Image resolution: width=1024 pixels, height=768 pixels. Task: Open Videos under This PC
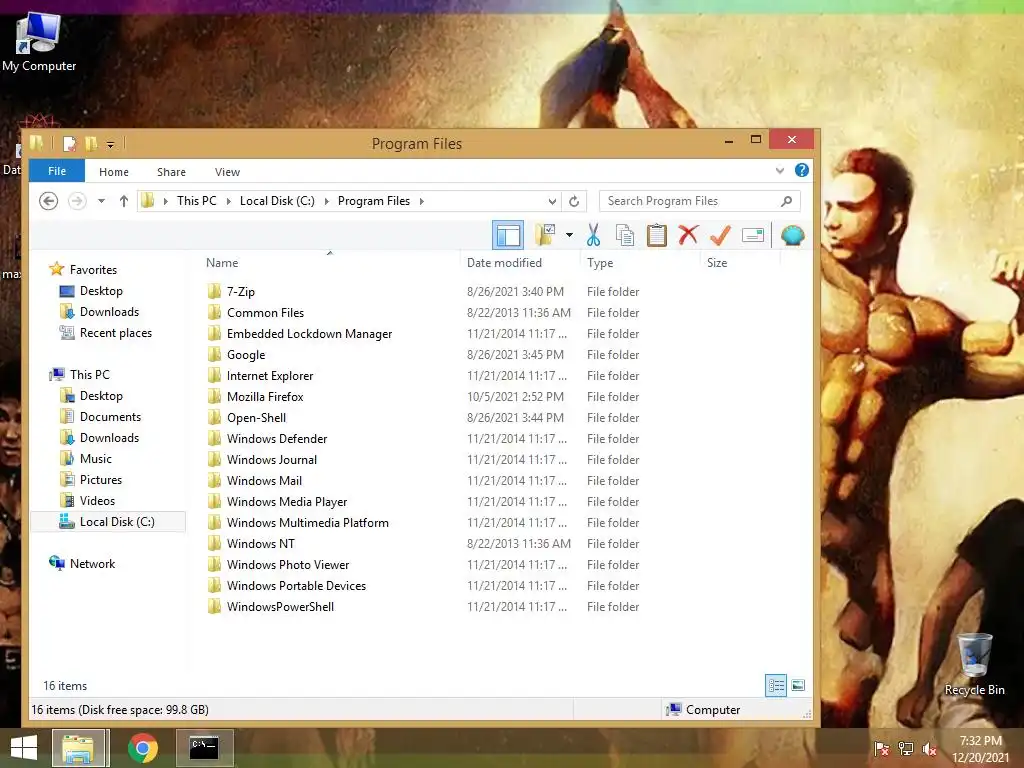(x=97, y=501)
